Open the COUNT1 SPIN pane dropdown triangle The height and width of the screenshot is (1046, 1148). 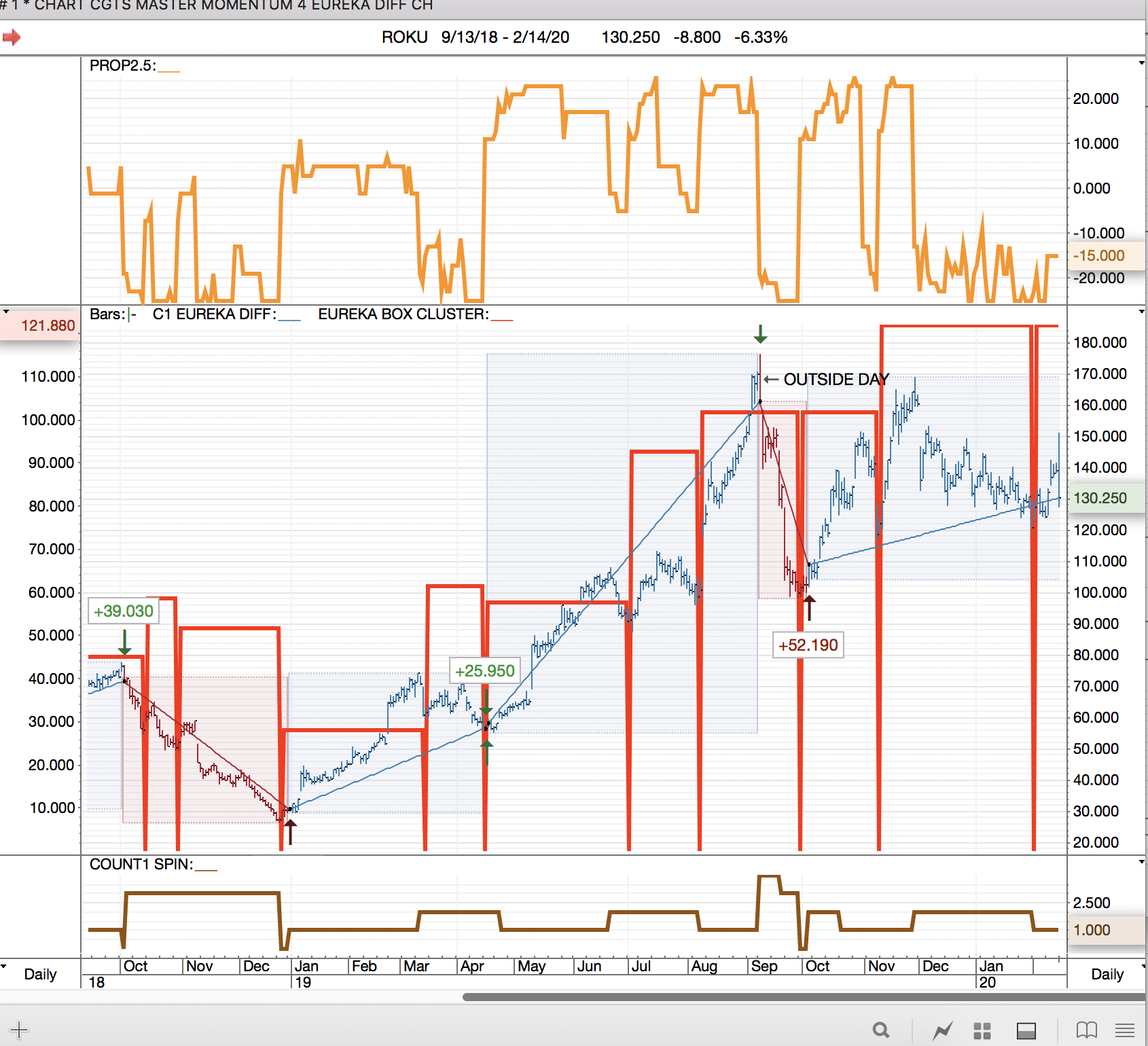tap(1141, 862)
